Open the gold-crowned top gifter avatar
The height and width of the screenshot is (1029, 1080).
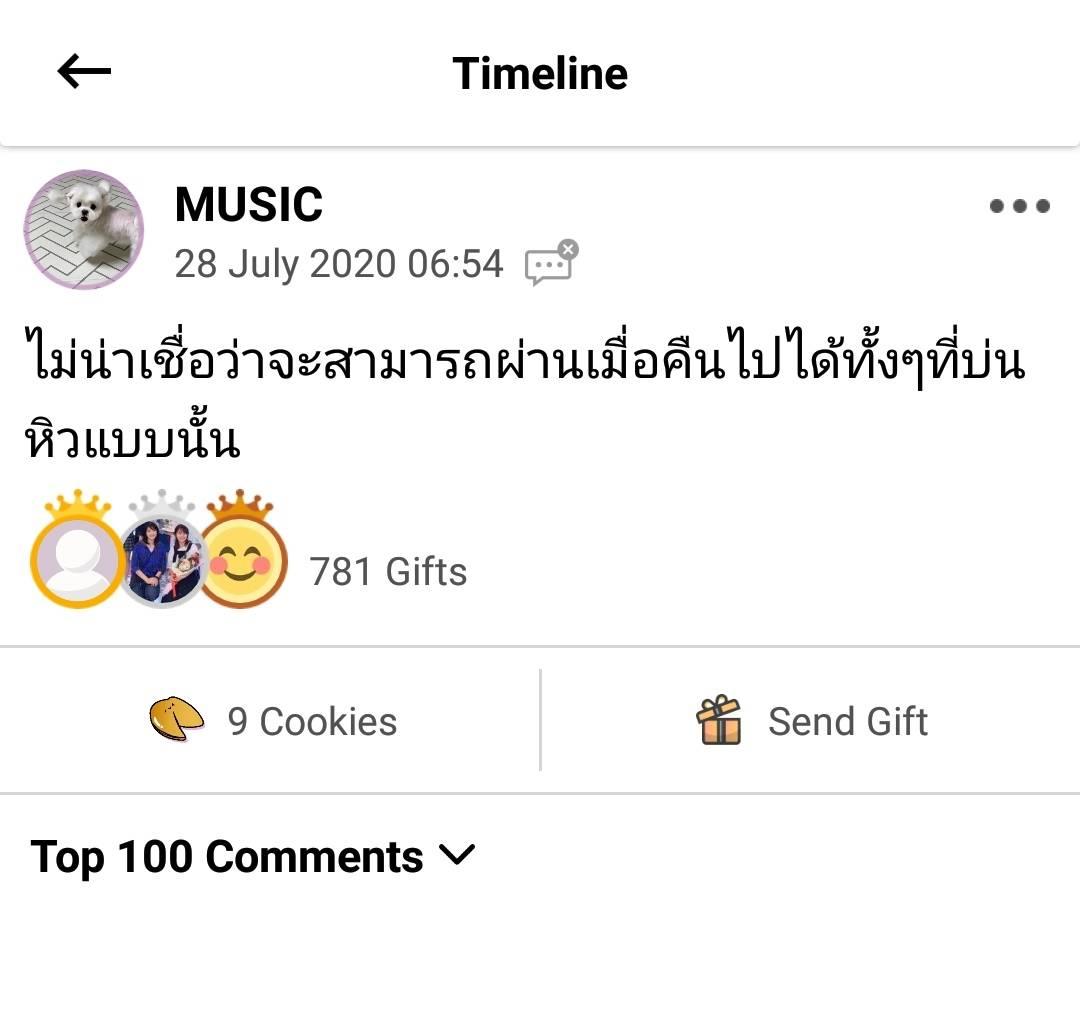[79, 550]
